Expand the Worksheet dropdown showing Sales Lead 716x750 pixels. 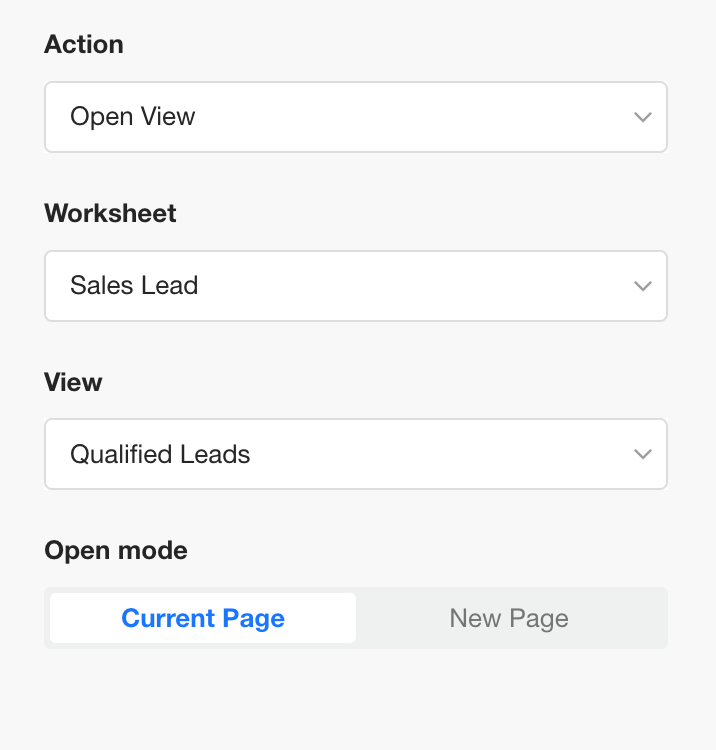(x=355, y=286)
